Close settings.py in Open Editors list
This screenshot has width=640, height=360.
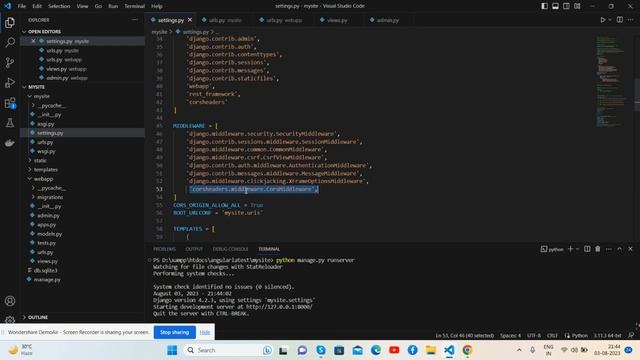pyautogui.click(x=33, y=41)
